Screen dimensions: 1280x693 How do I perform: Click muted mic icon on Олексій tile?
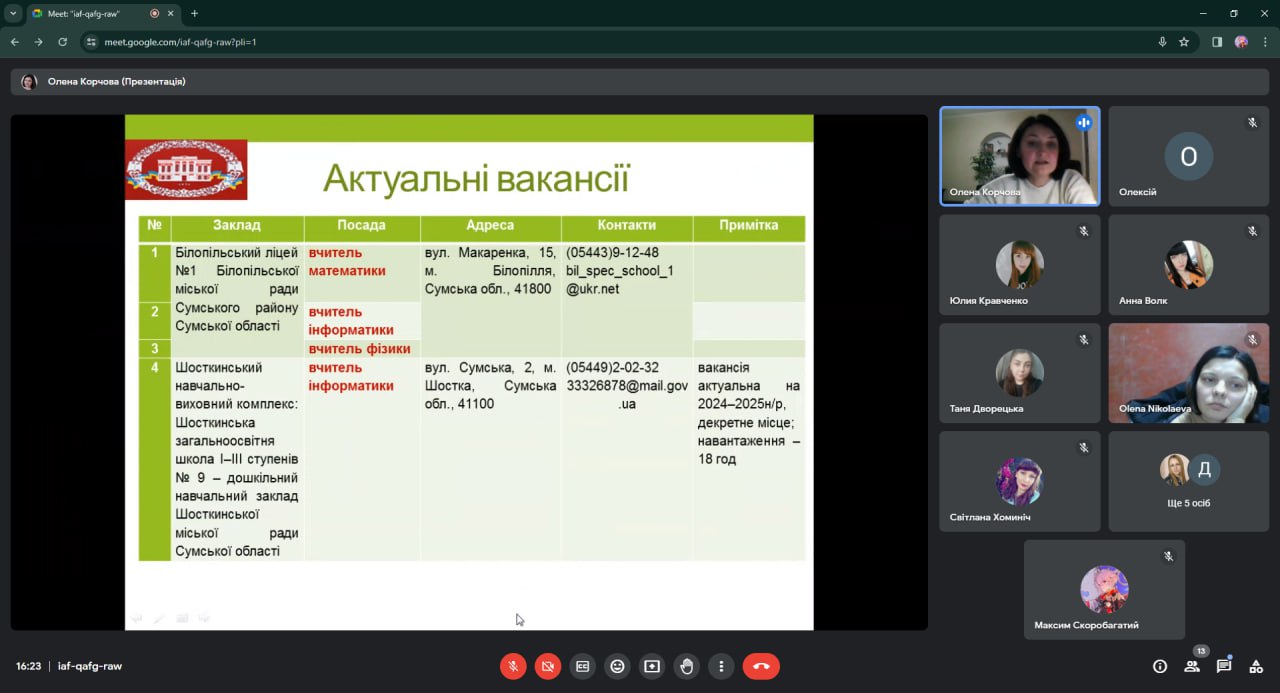(1252, 123)
